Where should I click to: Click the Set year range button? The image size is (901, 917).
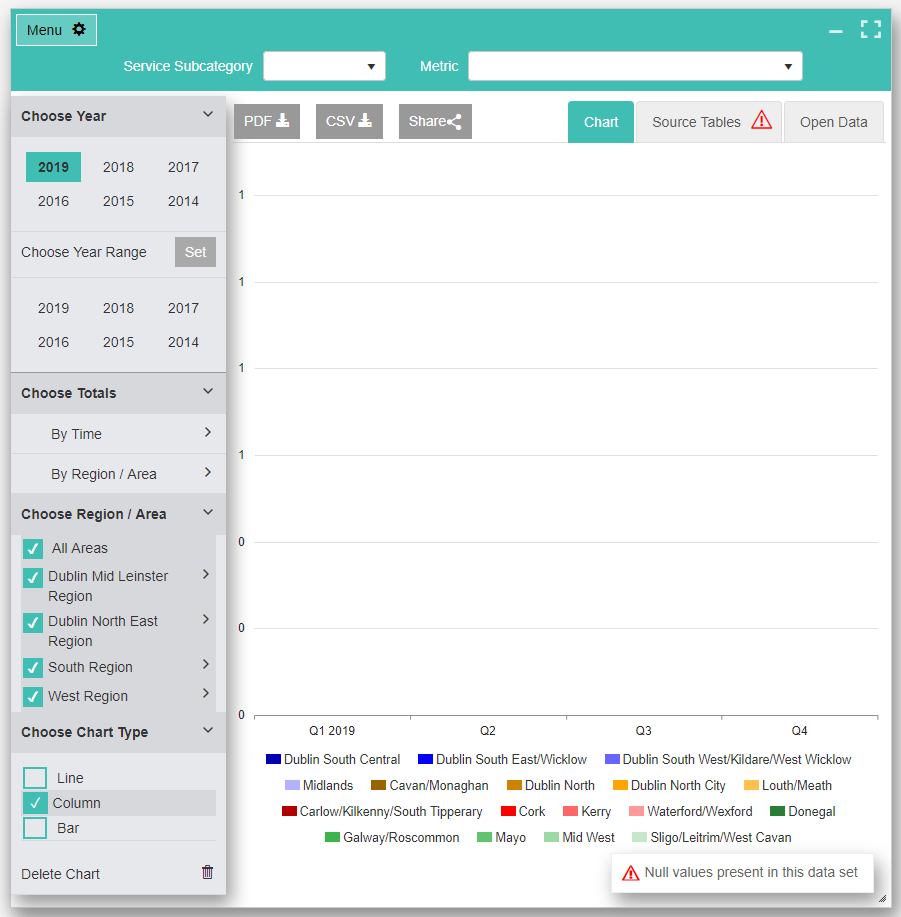195,252
